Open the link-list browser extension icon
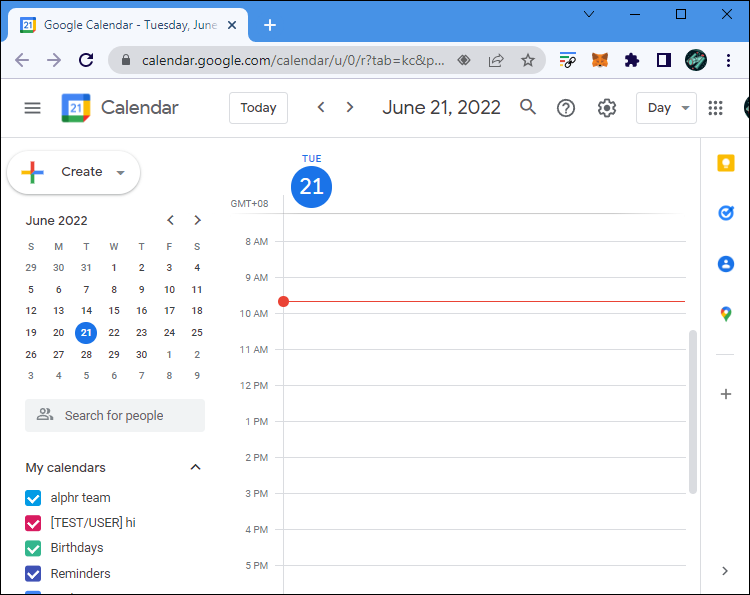750x595 pixels. point(568,60)
